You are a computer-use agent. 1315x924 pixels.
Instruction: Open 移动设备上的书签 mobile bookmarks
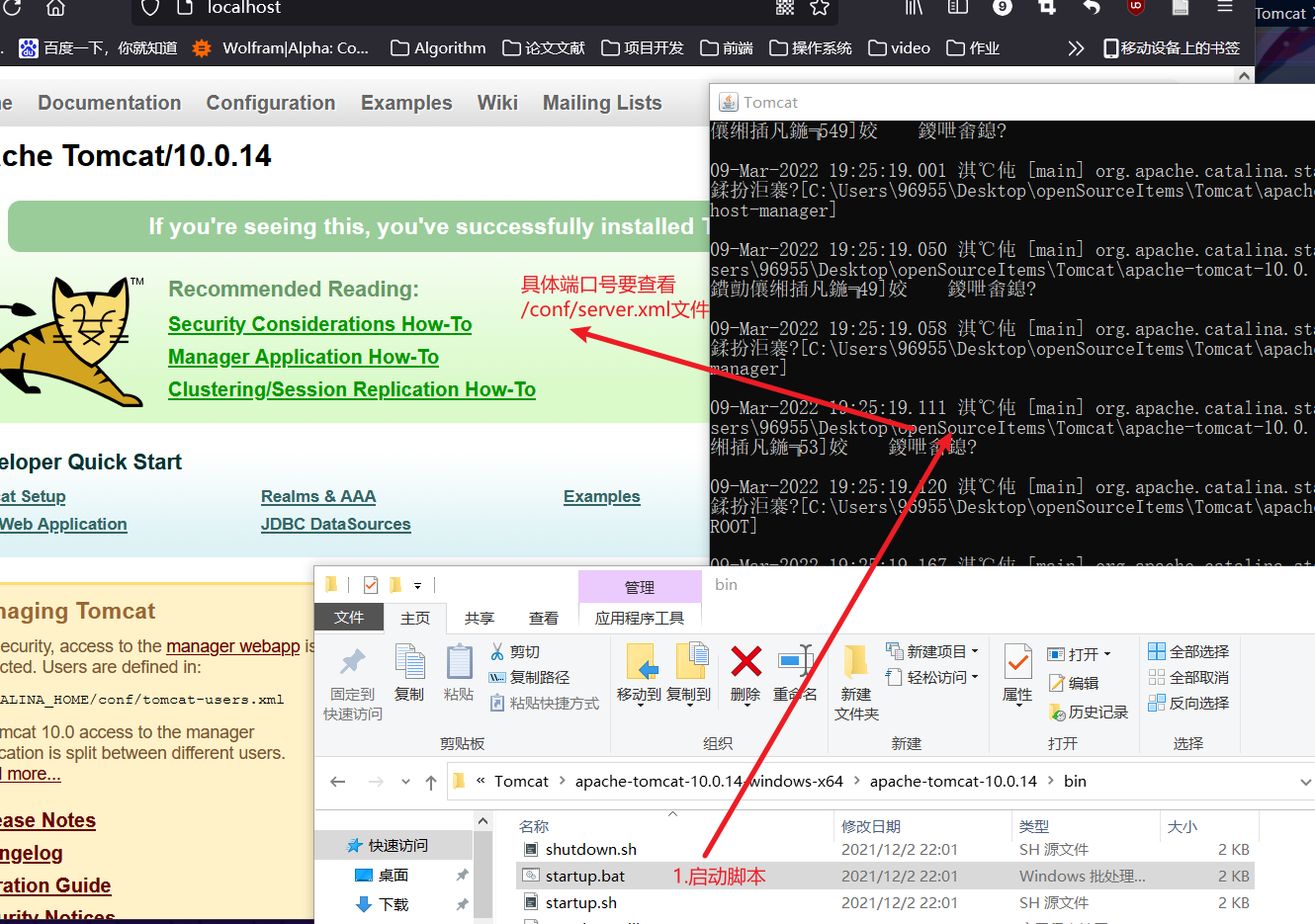(1172, 47)
